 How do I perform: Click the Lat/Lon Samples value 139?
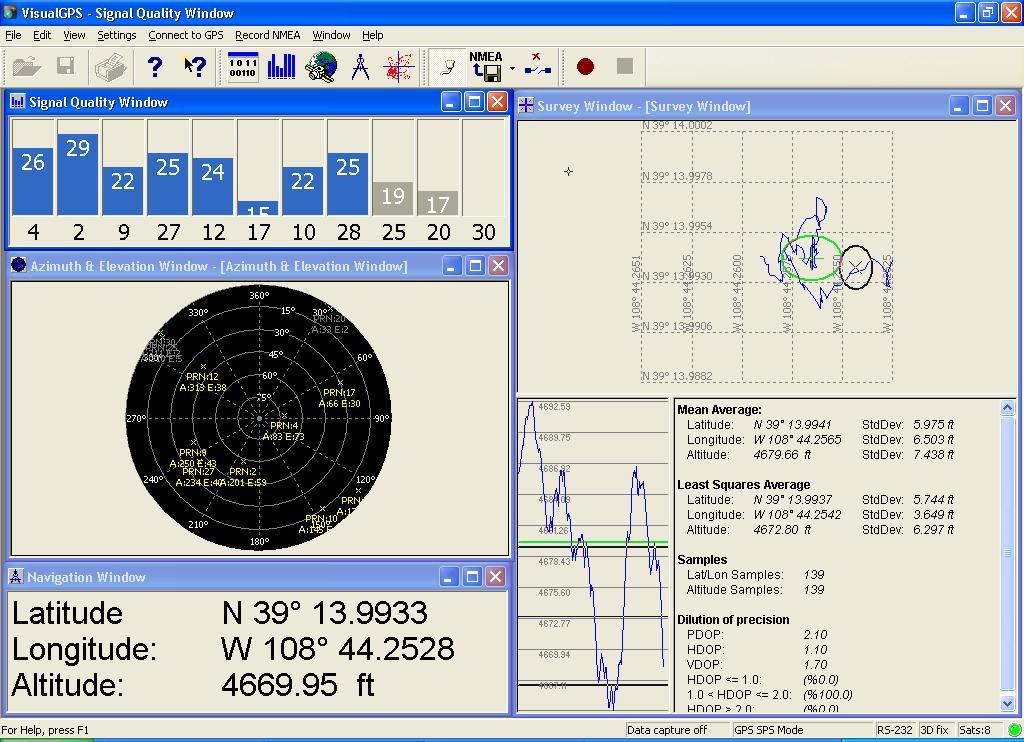tap(814, 575)
